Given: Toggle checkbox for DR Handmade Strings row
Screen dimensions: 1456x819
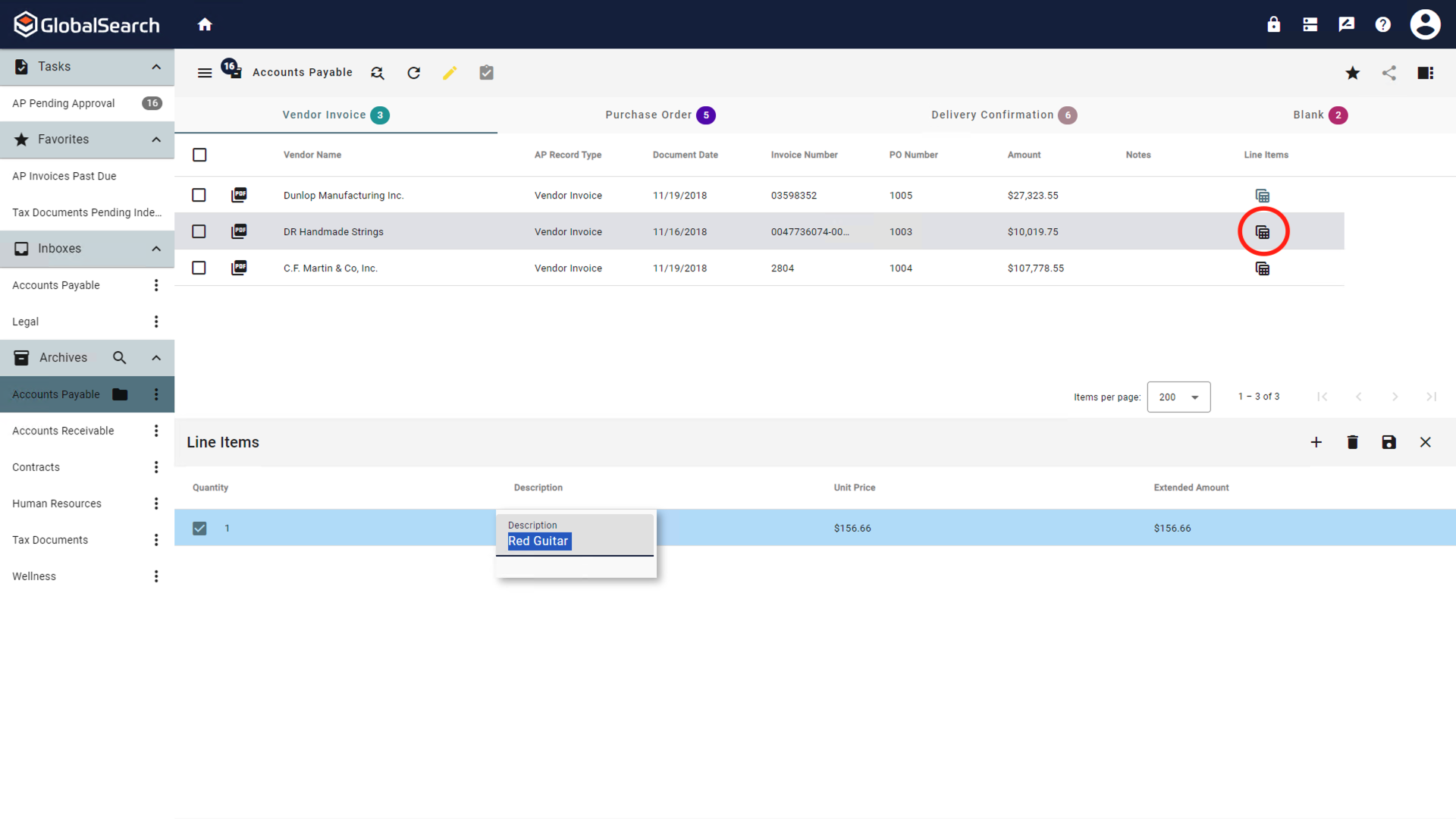Looking at the screenshot, I should click(x=199, y=231).
